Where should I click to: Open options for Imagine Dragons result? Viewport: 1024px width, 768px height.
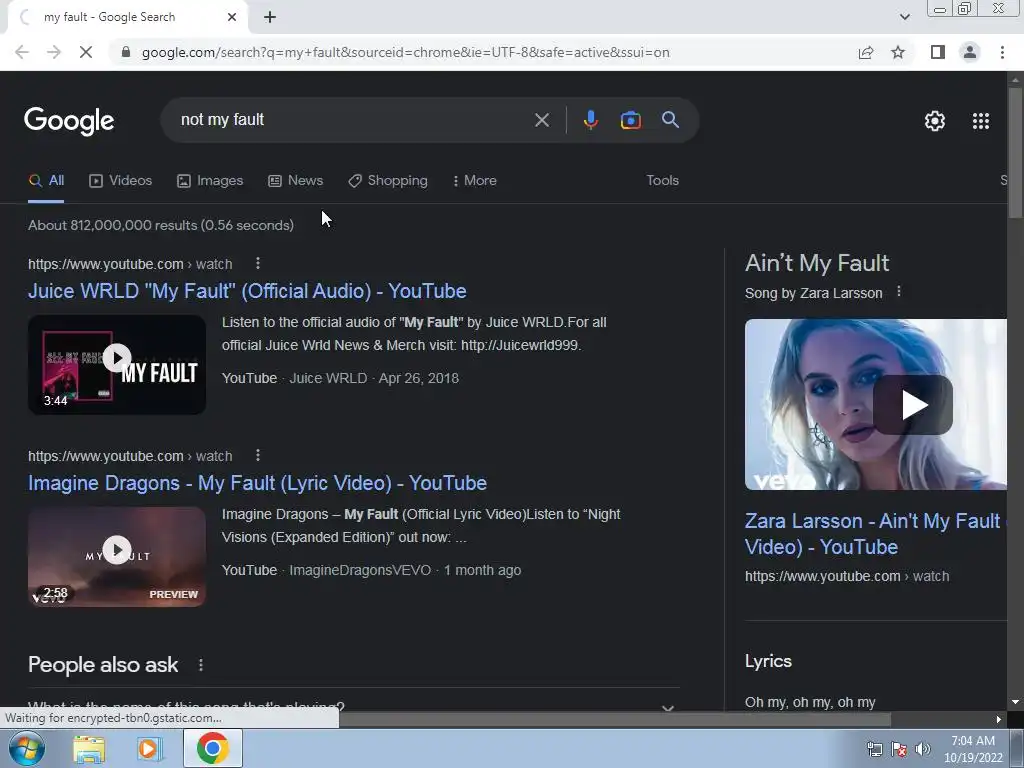(258, 455)
